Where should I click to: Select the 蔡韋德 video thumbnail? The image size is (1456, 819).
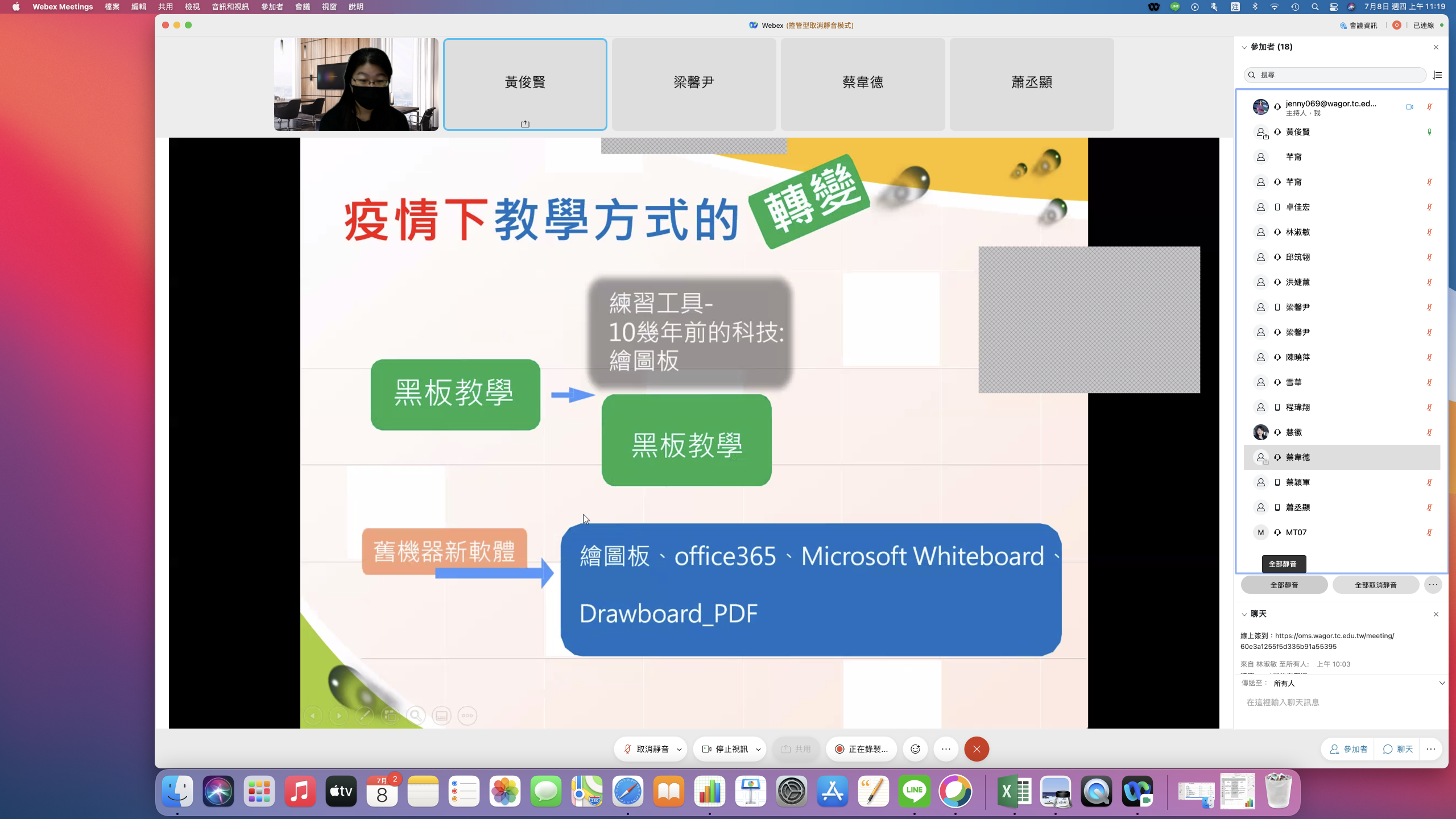(x=862, y=84)
